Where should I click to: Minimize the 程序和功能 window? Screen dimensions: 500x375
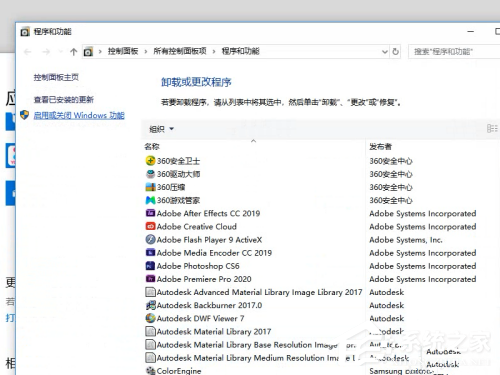coord(471,31)
